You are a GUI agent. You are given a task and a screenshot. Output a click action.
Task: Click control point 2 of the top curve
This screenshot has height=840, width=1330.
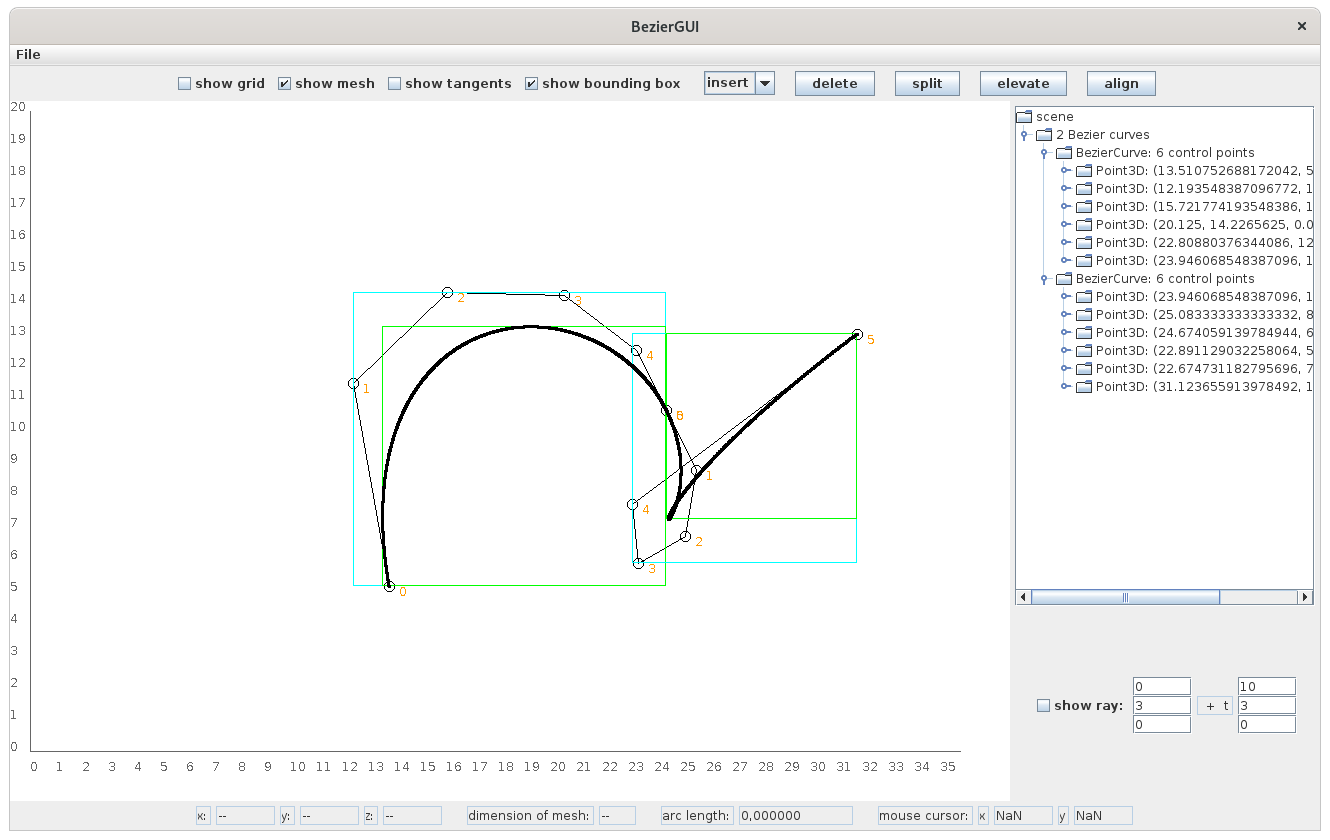click(448, 292)
